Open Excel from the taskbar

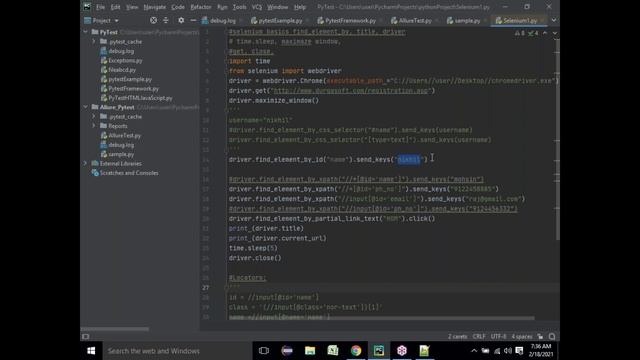tap(333, 351)
